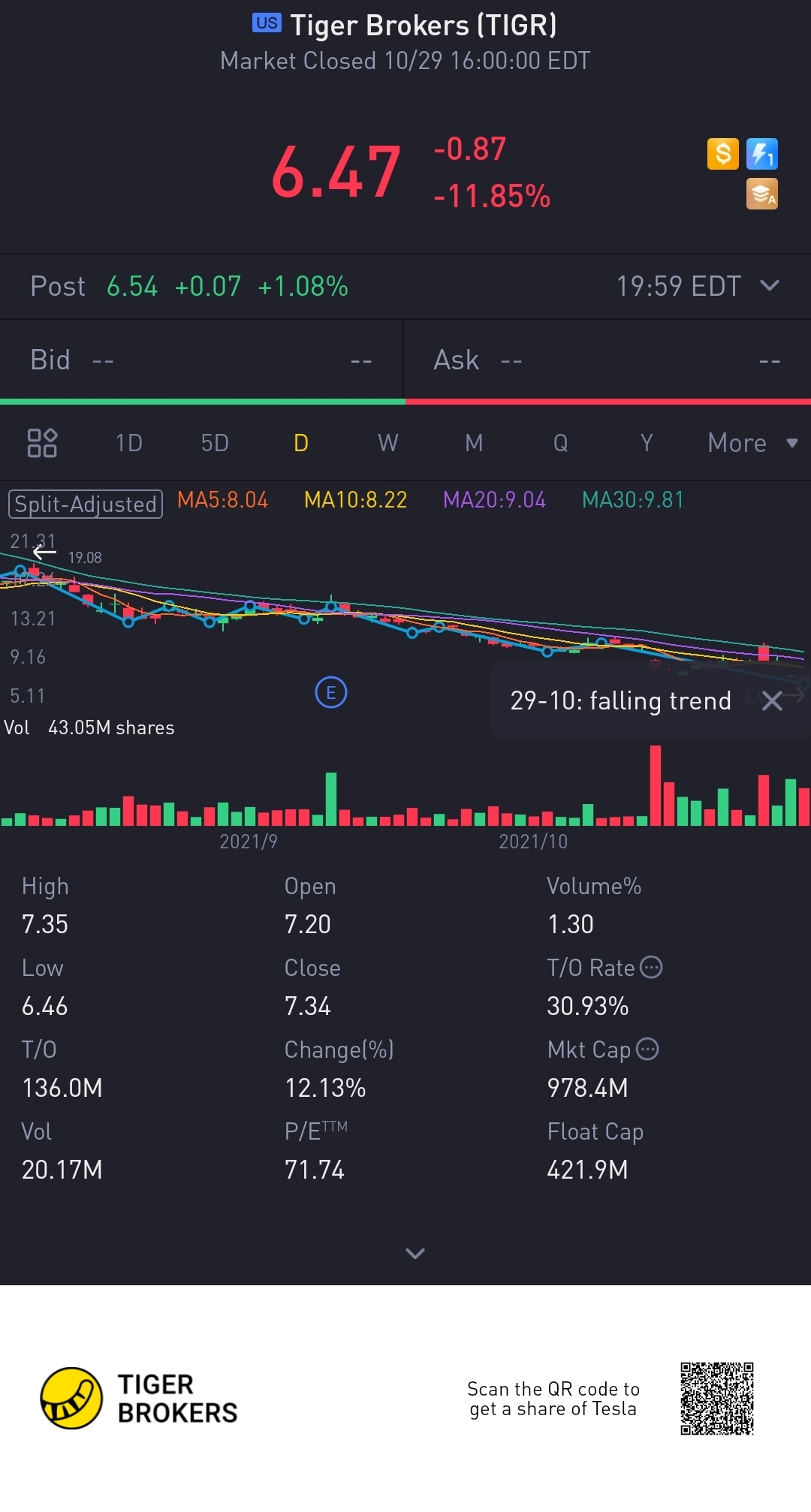Expand more quote details chevron
This screenshot has width=811, height=1512.
pos(415,1253)
